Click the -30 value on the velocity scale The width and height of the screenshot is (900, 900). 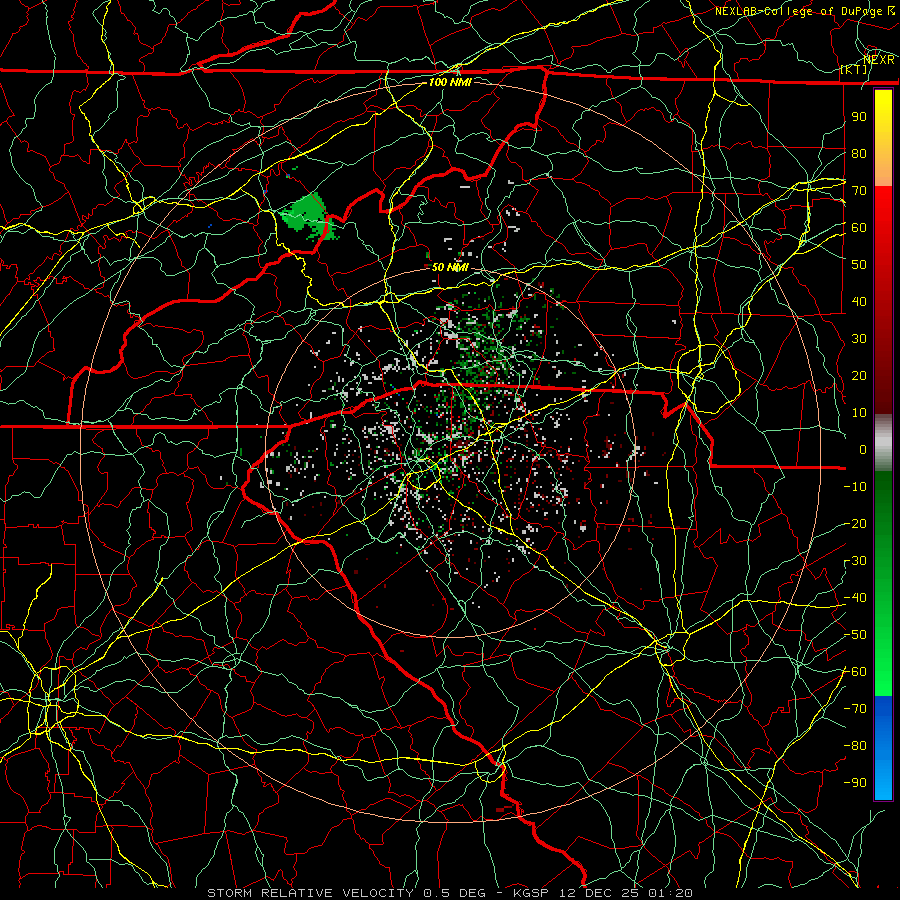(855, 560)
